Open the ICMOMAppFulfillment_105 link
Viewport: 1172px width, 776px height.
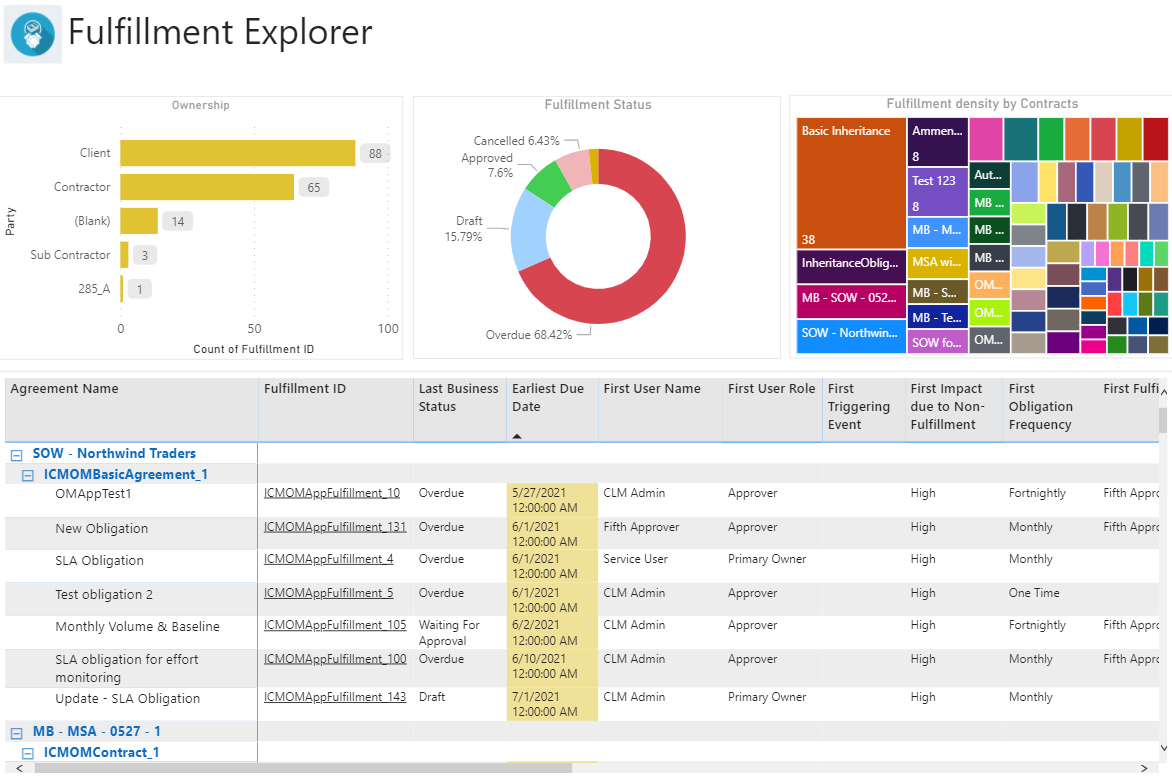[334, 625]
